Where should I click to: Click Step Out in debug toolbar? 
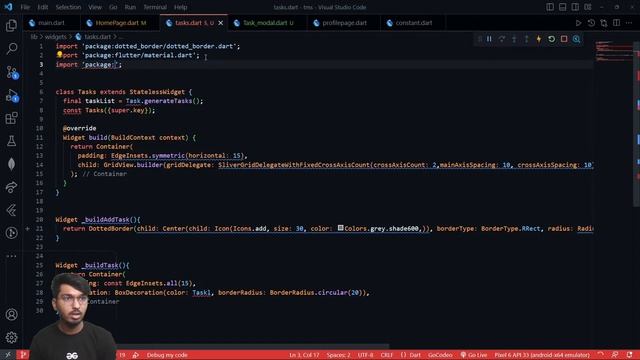pyautogui.click(x=527, y=39)
